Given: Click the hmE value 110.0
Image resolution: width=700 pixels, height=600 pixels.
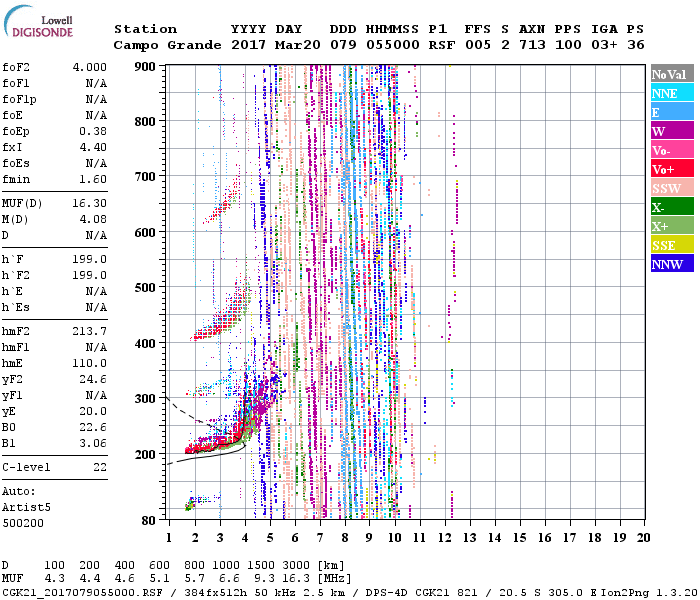Looking at the screenshot, I should point(90,363).
